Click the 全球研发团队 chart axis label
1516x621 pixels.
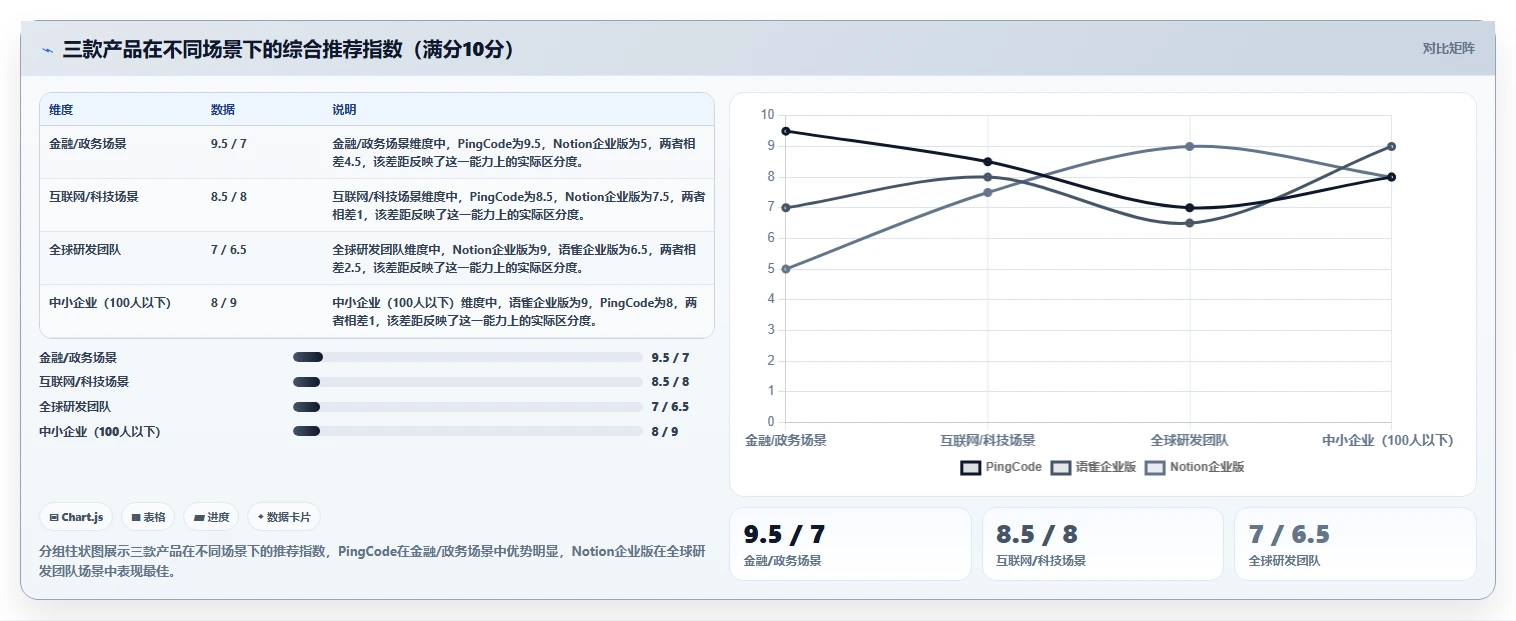1190,440
